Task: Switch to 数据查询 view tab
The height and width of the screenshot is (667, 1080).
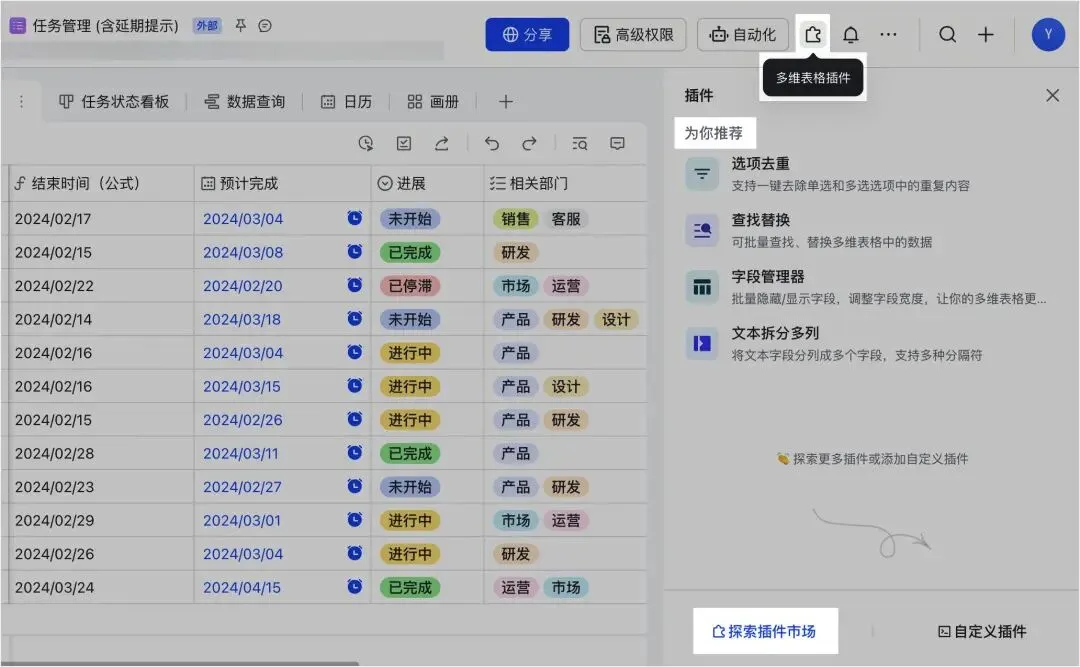Action: [x=245, y=102]
